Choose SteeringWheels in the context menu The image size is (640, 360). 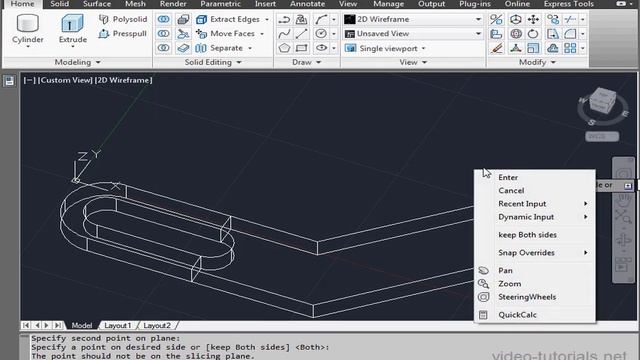coord(535,297)
